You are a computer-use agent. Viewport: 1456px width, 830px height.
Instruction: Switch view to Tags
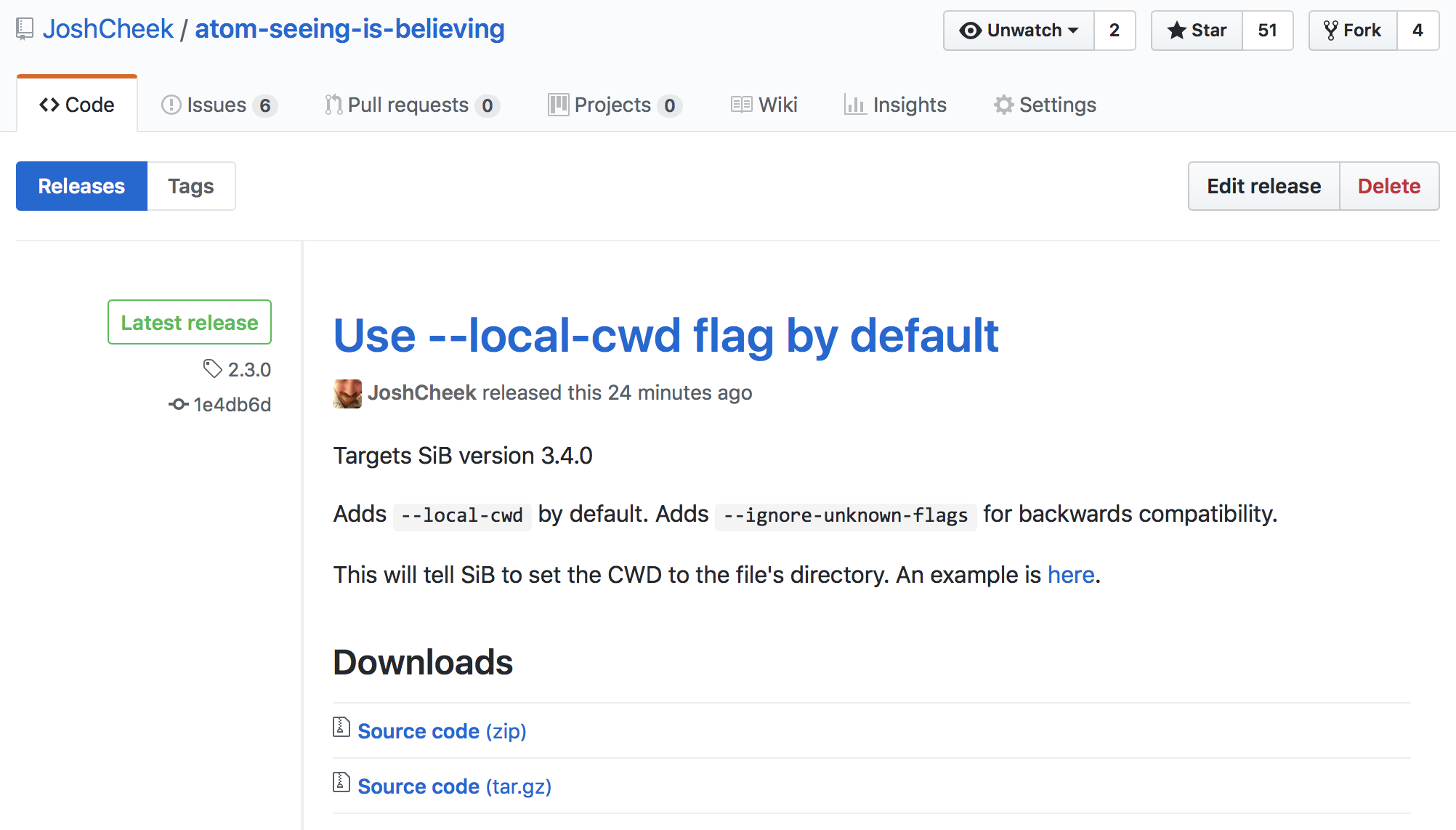click(190, 186)
